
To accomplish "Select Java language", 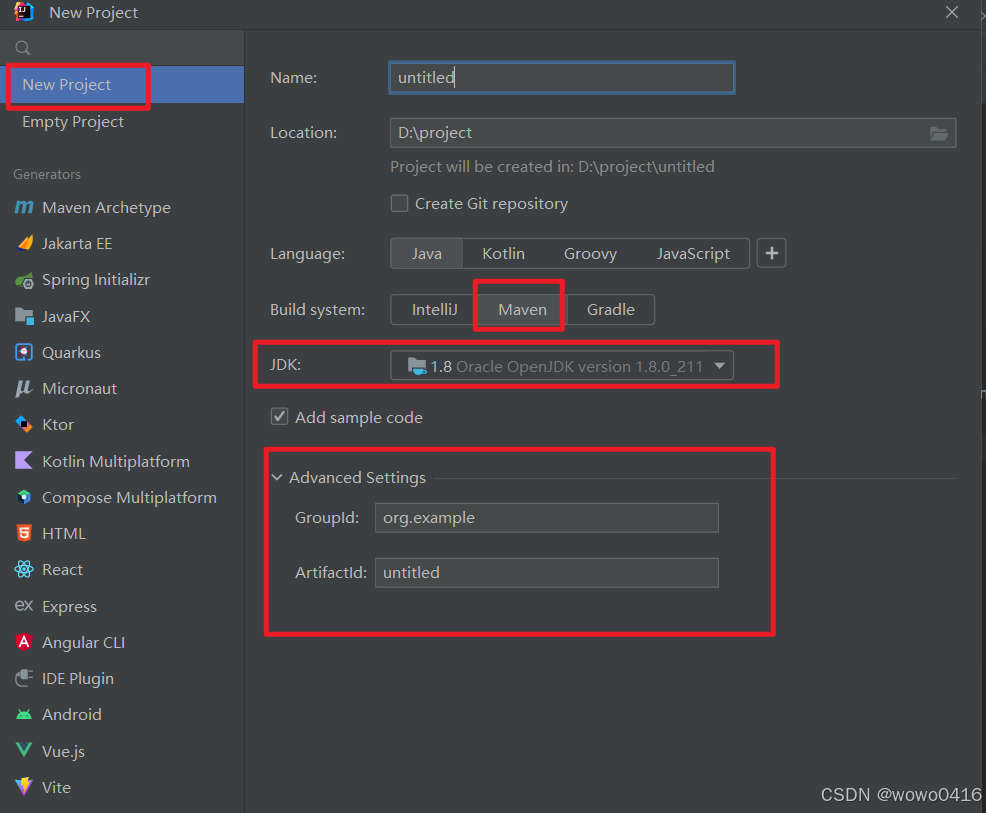I will (x=426, y=253).
